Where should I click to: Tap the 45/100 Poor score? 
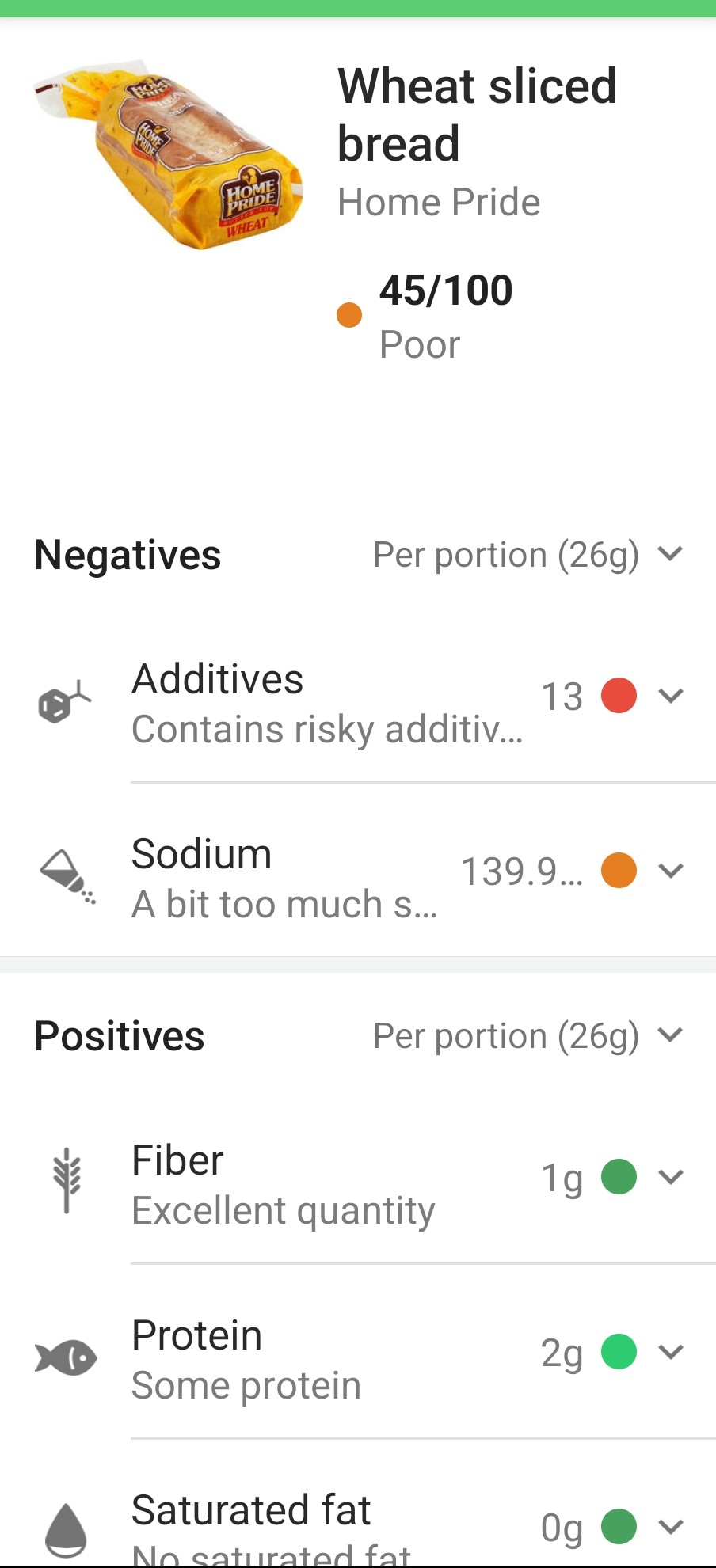tap(446, 316)
